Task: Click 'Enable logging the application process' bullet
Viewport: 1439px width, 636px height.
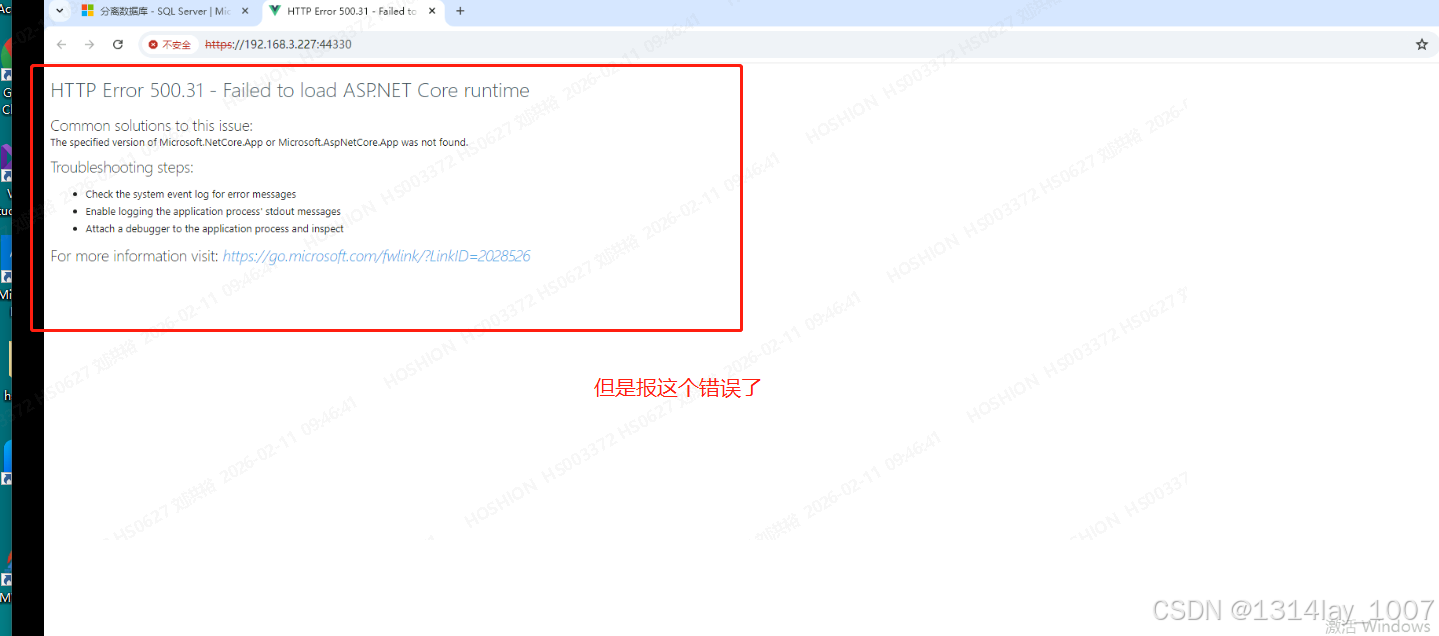Action: [x=213, y=212]
